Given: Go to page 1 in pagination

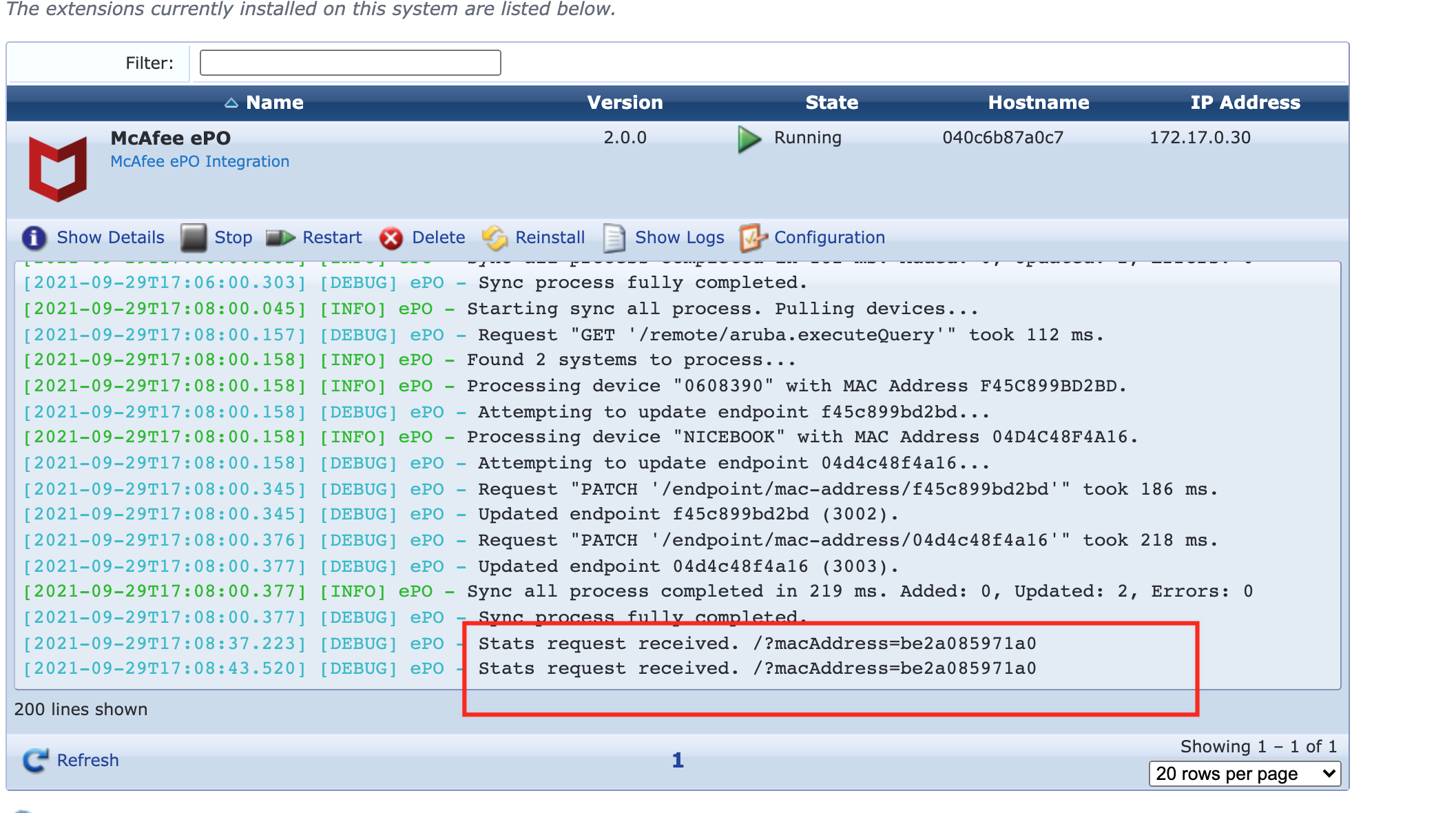Looking at the screenshot, I should 678,760.
